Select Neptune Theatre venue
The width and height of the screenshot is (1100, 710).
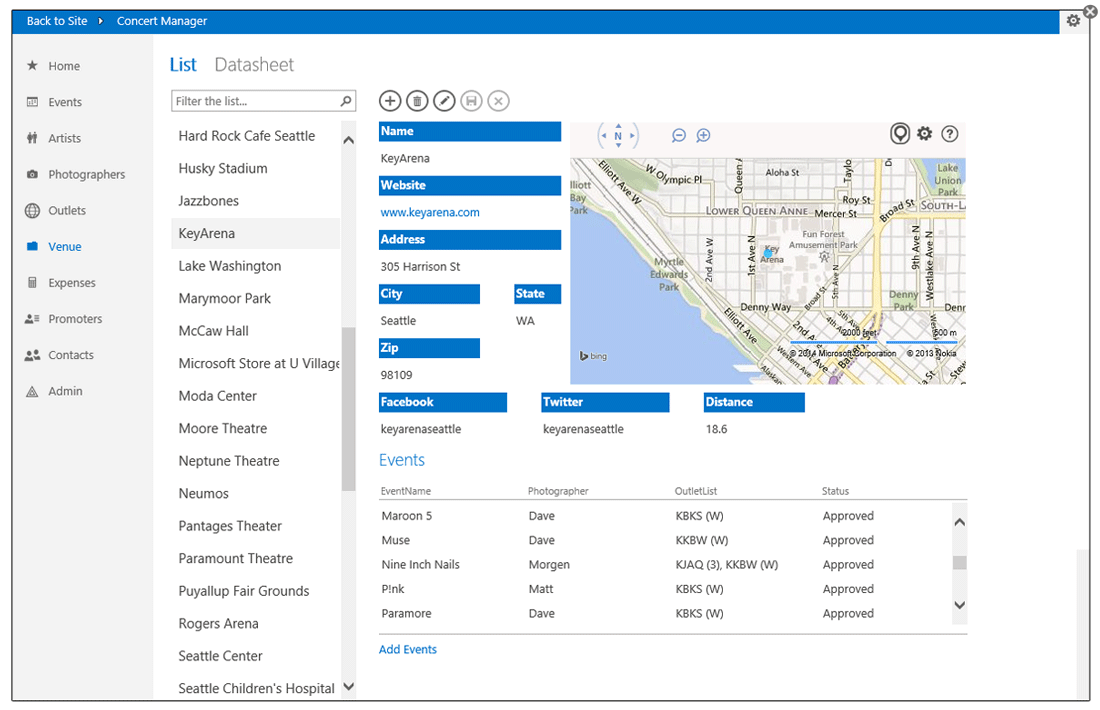point(255,461)
